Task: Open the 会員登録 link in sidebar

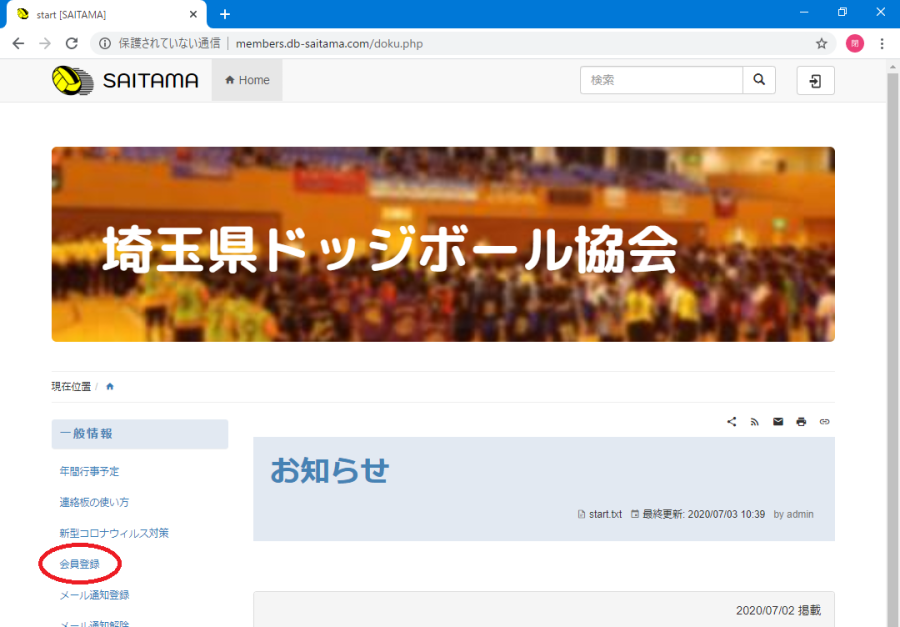Action: [79, 564]
